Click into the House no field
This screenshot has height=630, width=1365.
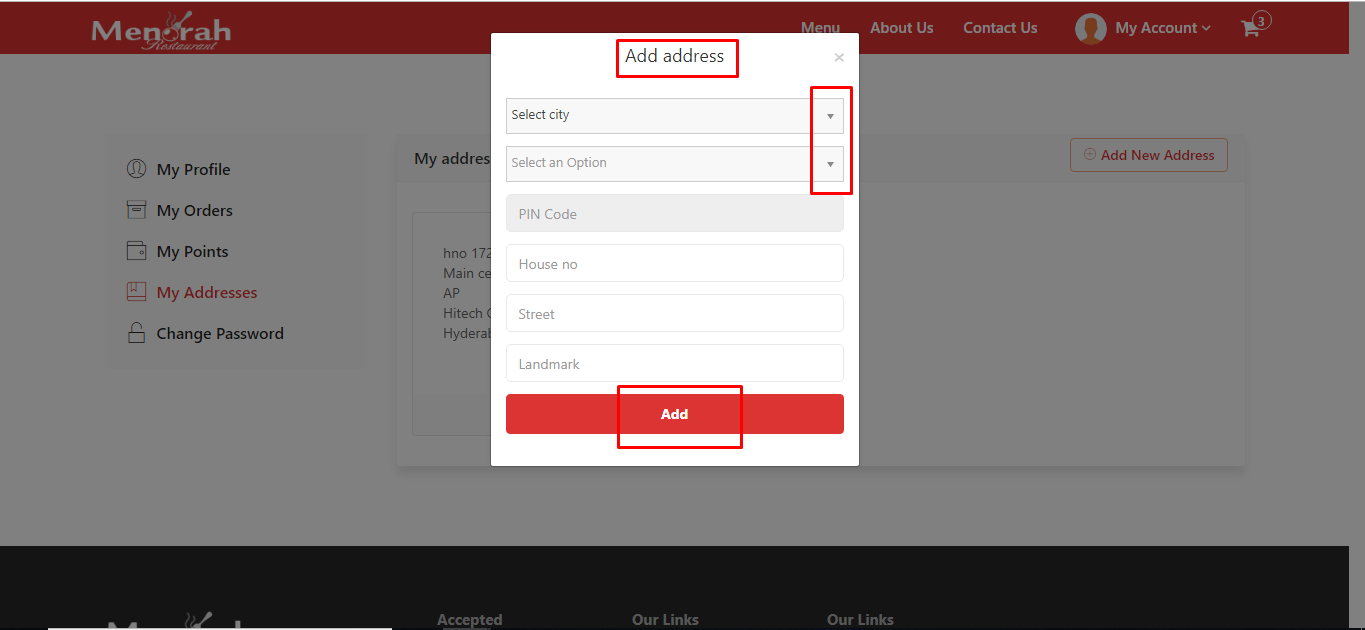pyautogui.click(x=674, y=264)
